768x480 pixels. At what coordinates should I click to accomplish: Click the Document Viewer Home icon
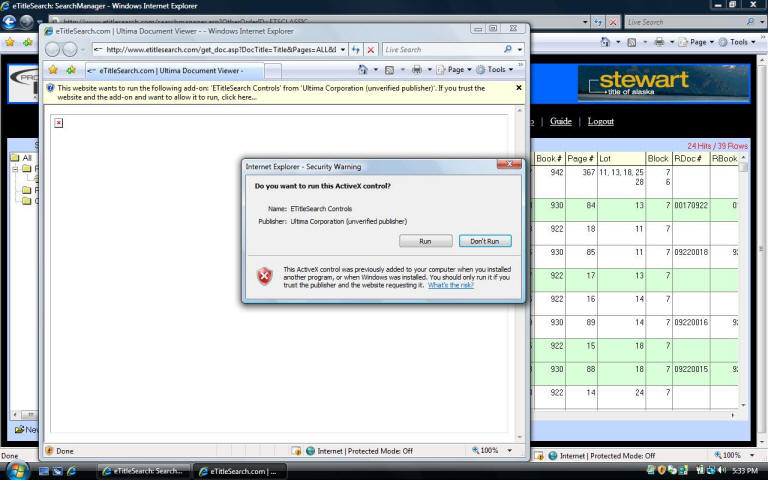click(363, 70)
